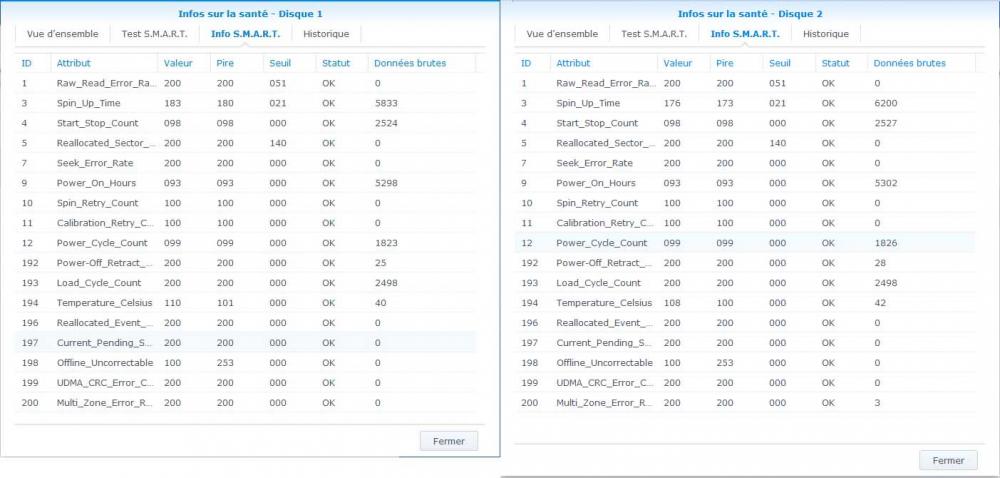Select Start_Stop_Count row in Disque 1
The image size is (1000, 478).
click(x=246, y=123)
